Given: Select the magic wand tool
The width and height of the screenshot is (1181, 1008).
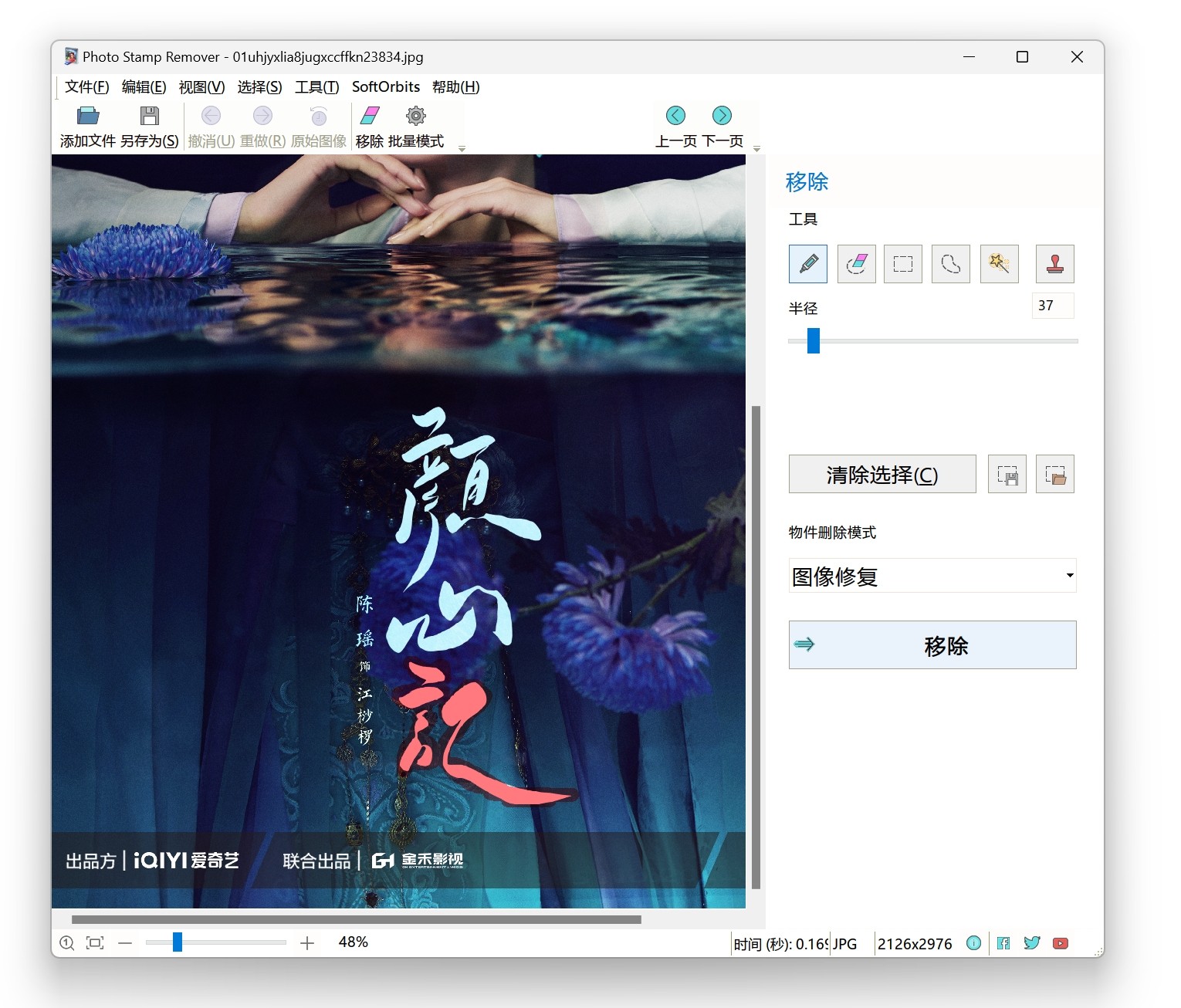Looking at the screenshot, I should click(1000, 264).
